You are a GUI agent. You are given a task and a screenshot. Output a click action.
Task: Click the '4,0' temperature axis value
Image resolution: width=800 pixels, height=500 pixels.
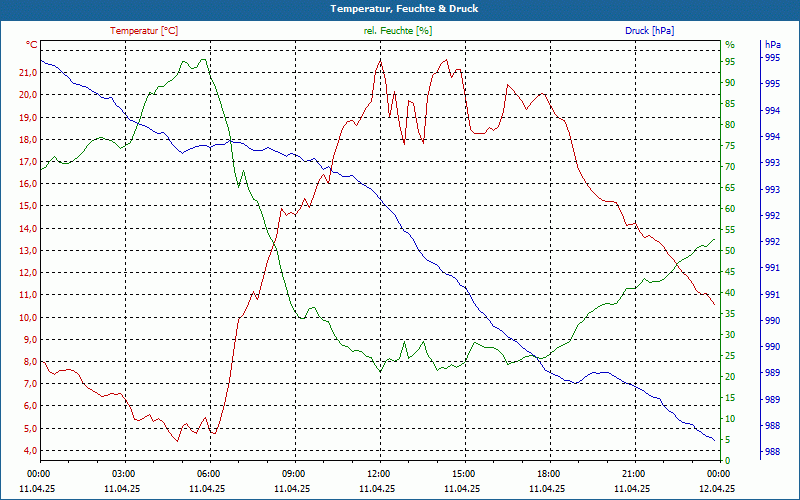30,451
